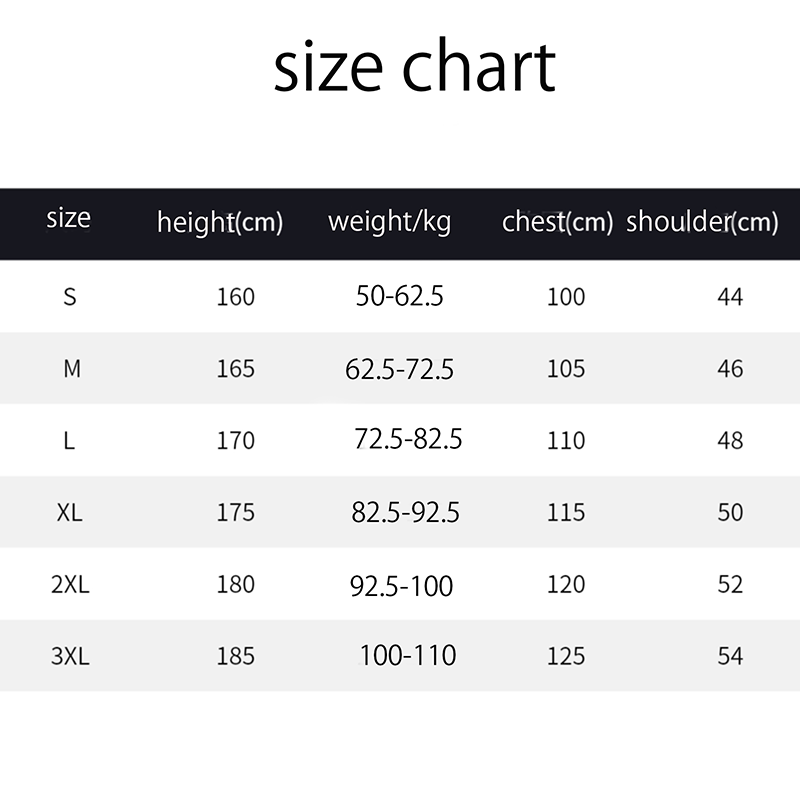Select the L size row label
The image size is (800, 800).
click(x=69, y=441)
